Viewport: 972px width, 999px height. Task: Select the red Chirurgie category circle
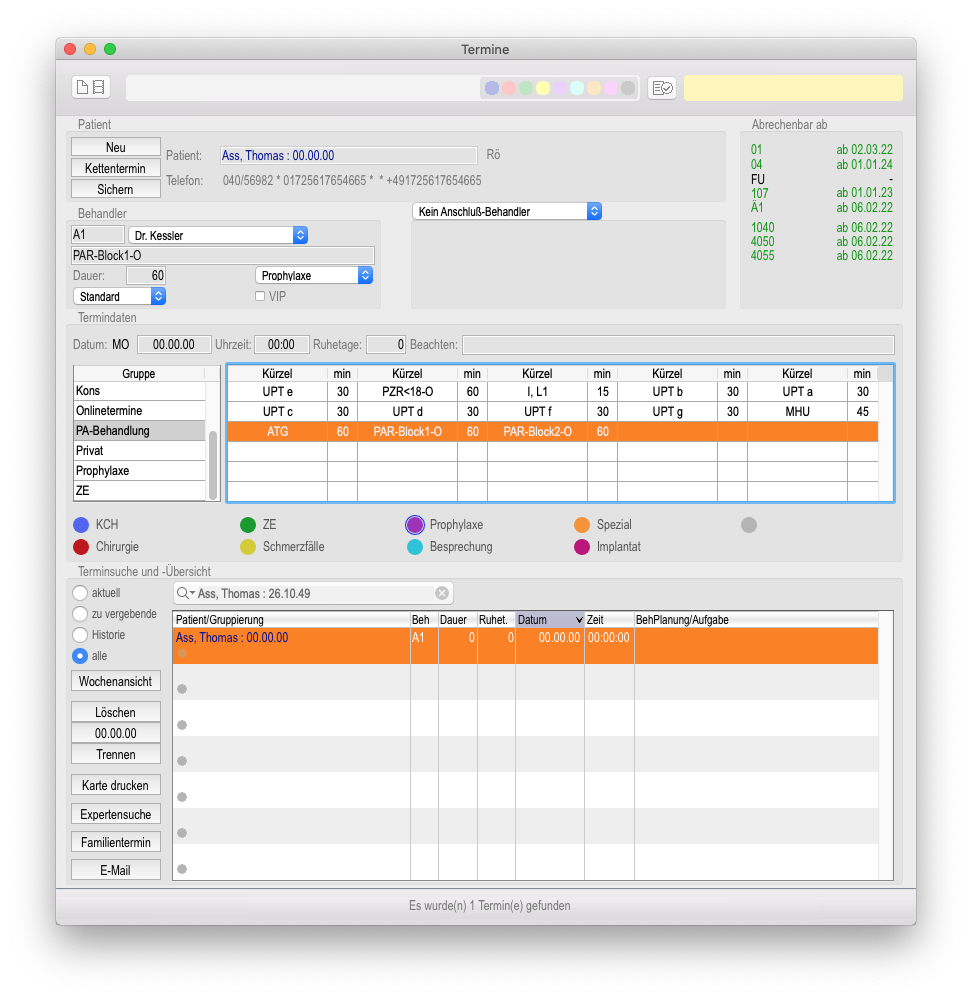click(x=81, y=547)
